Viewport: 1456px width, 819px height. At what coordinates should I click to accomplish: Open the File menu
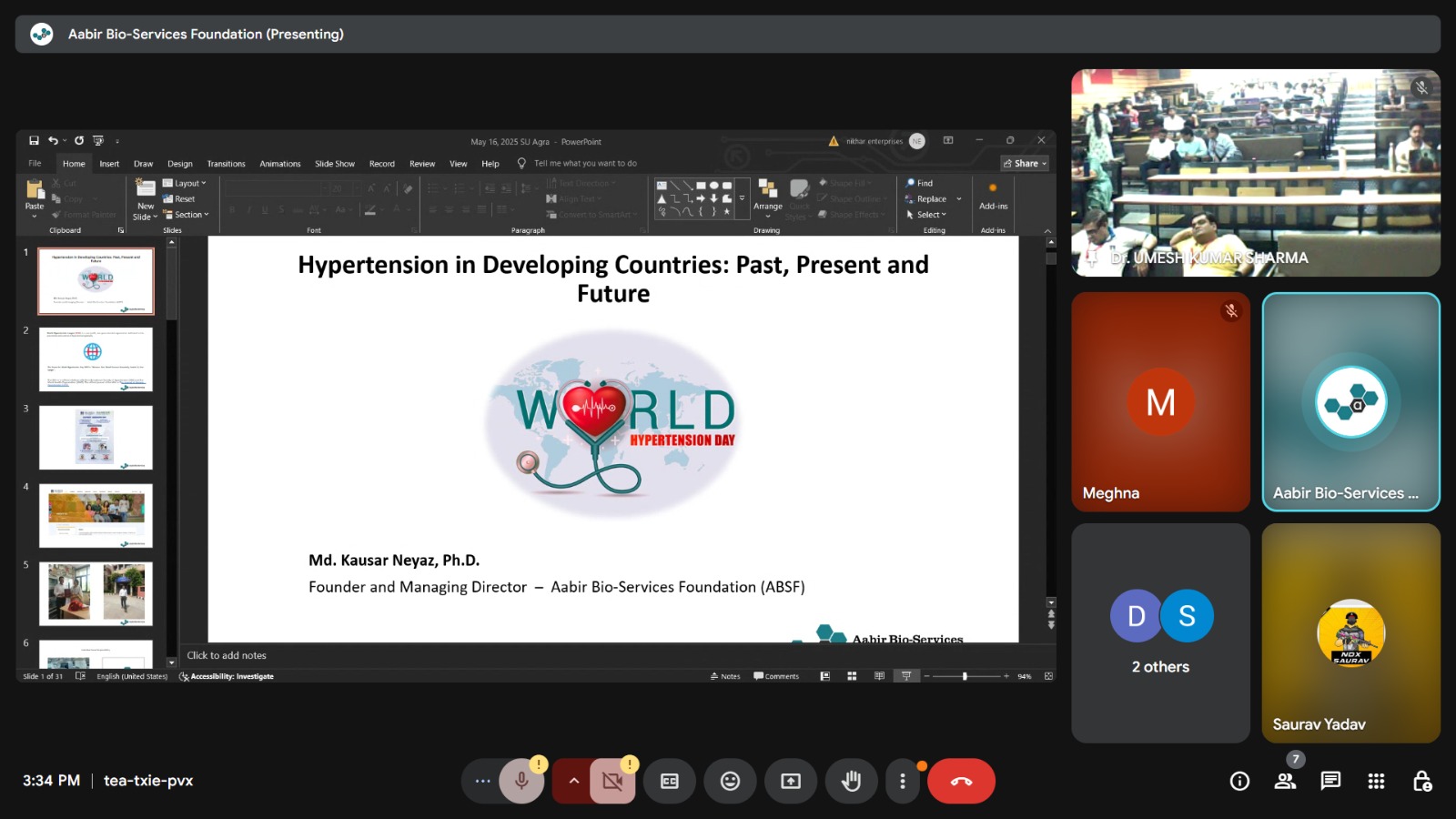click(x=35, y=164)
